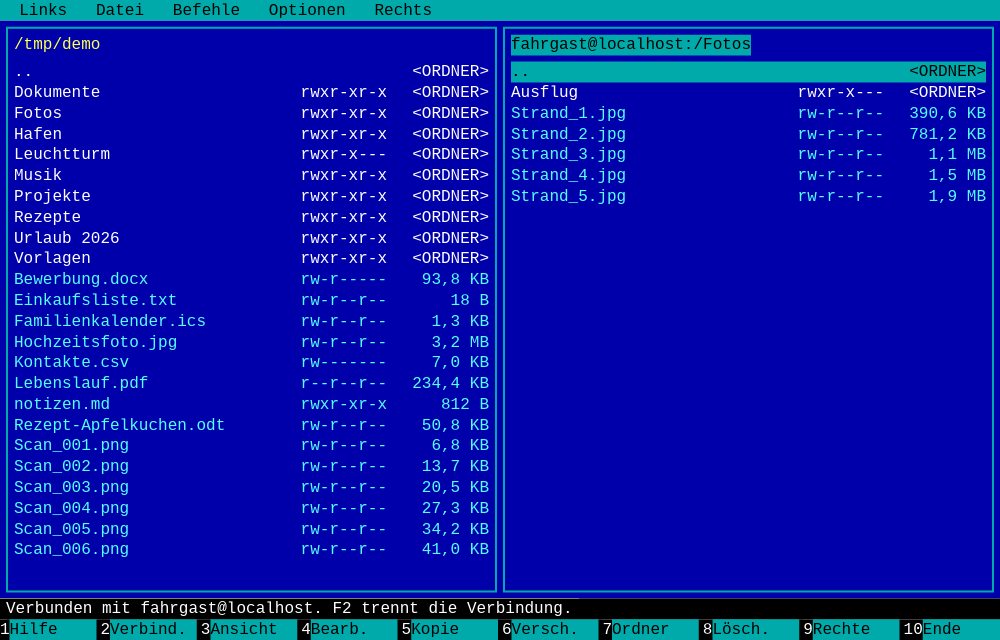Viewport: 1000px width, 640px height.
Task: Open the Links menu
Action: 43,10
